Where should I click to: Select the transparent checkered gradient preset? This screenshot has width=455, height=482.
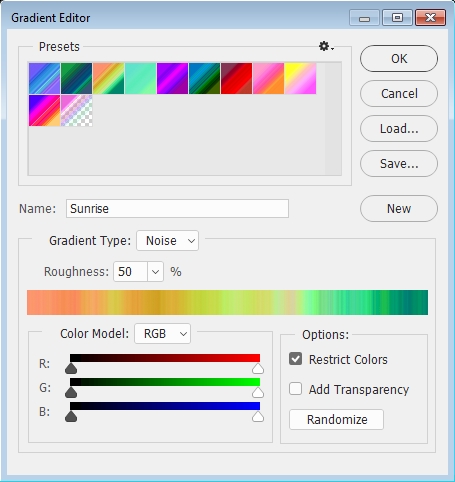pos(76,111)
